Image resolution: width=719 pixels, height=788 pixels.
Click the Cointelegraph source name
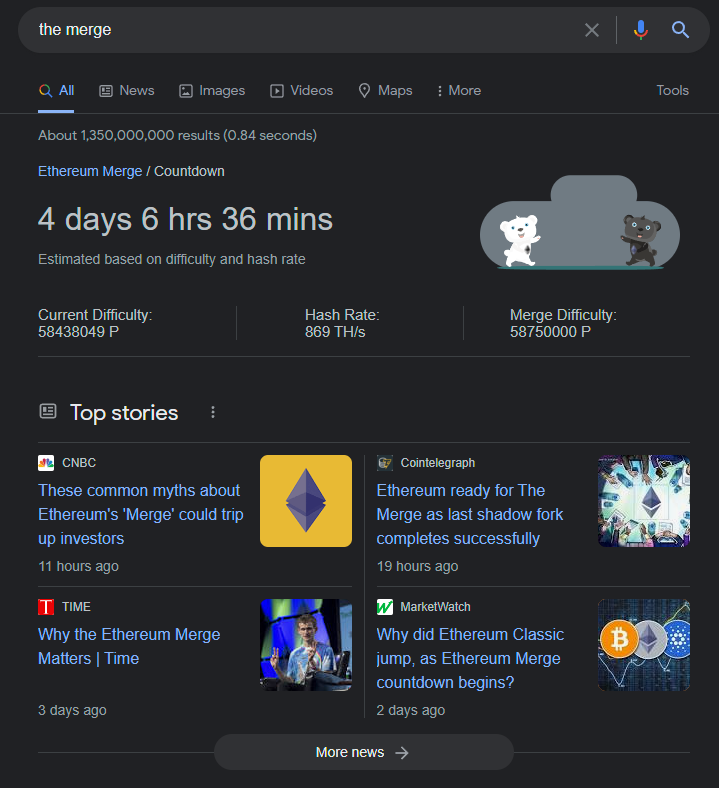tap(438, 463)
